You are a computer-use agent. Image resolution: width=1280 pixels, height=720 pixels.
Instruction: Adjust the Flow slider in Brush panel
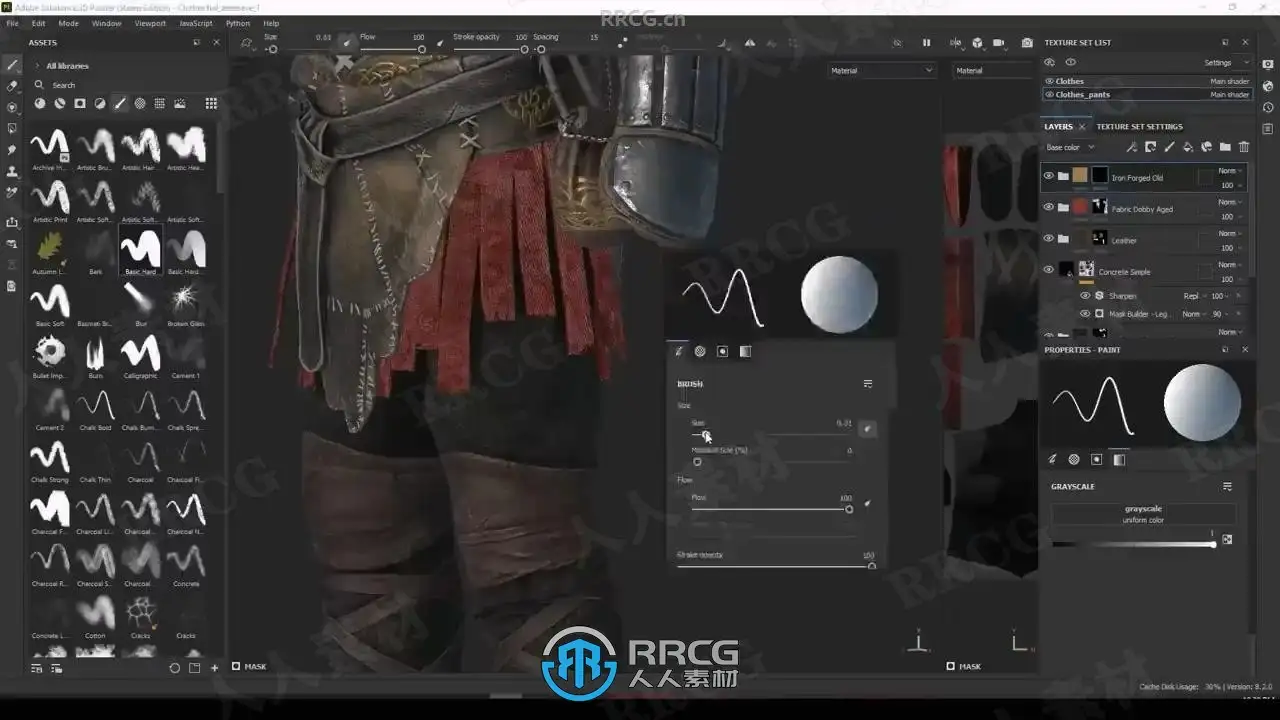770,509
